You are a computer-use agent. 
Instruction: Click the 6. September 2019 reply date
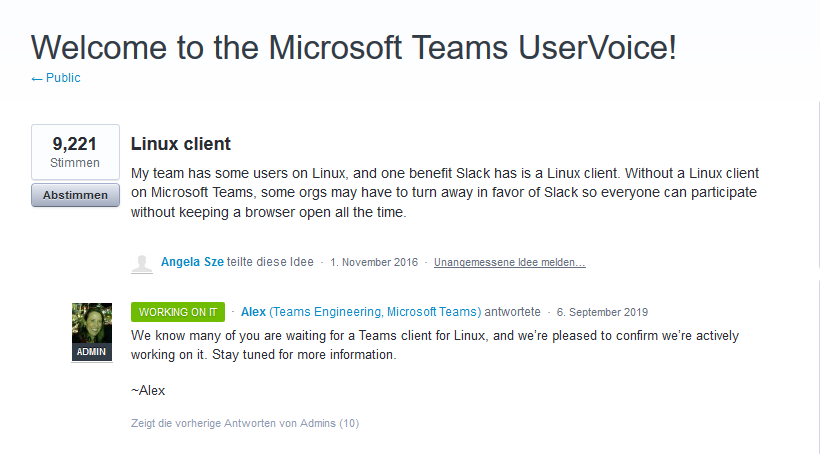click(602, 312)
